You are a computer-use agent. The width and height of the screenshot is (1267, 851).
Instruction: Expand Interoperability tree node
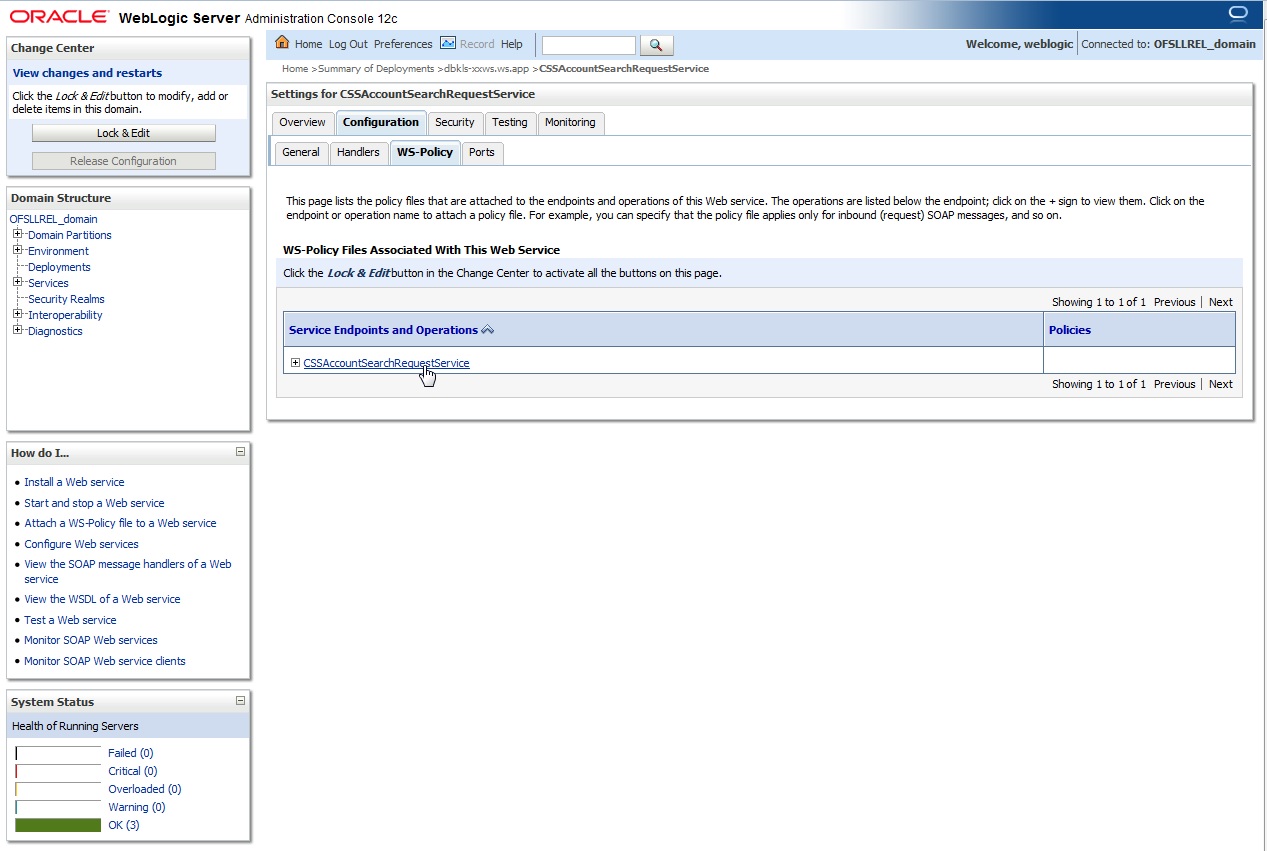click(18, 314)
